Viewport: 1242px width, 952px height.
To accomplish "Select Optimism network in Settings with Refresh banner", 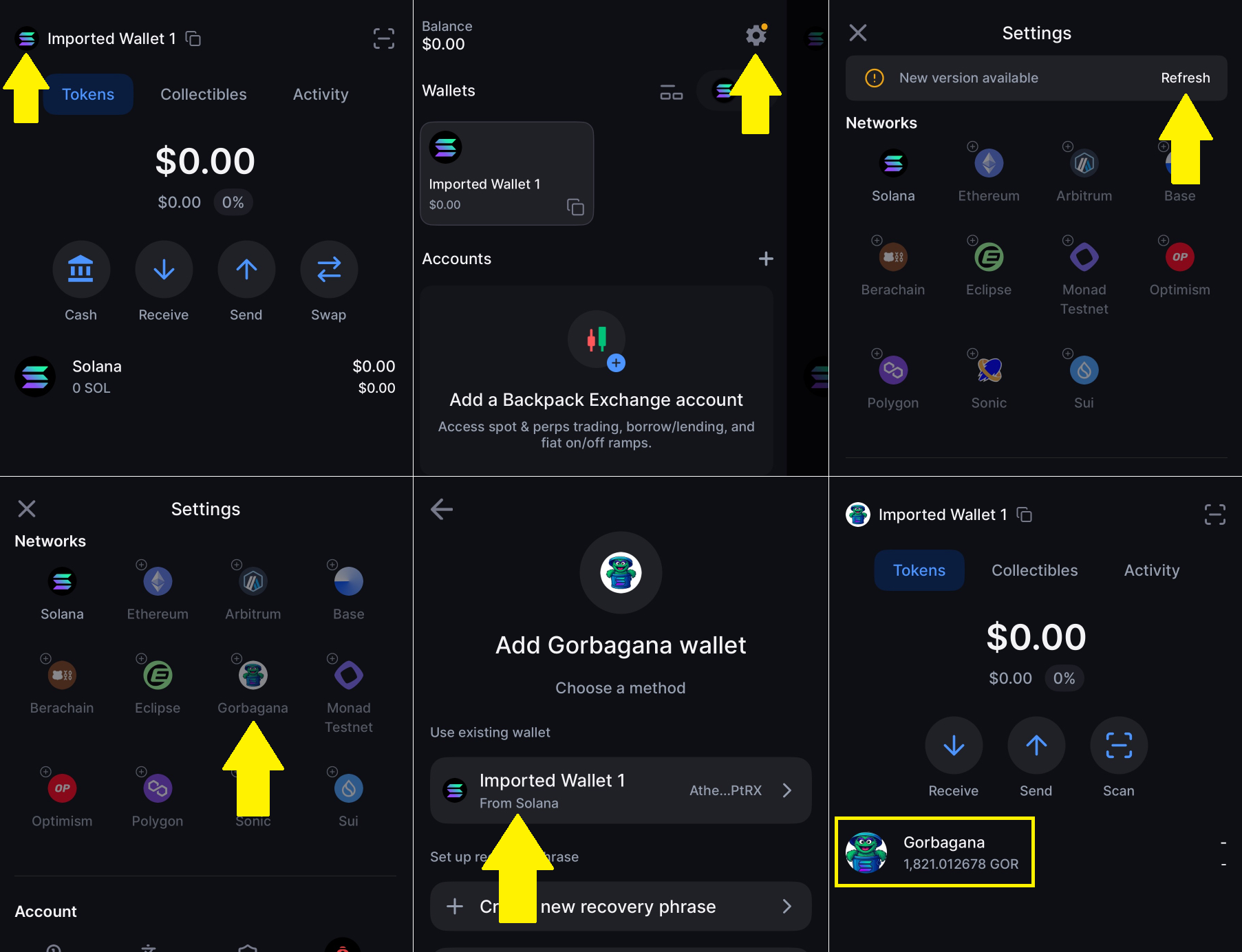I will (x=1180, y=257).
